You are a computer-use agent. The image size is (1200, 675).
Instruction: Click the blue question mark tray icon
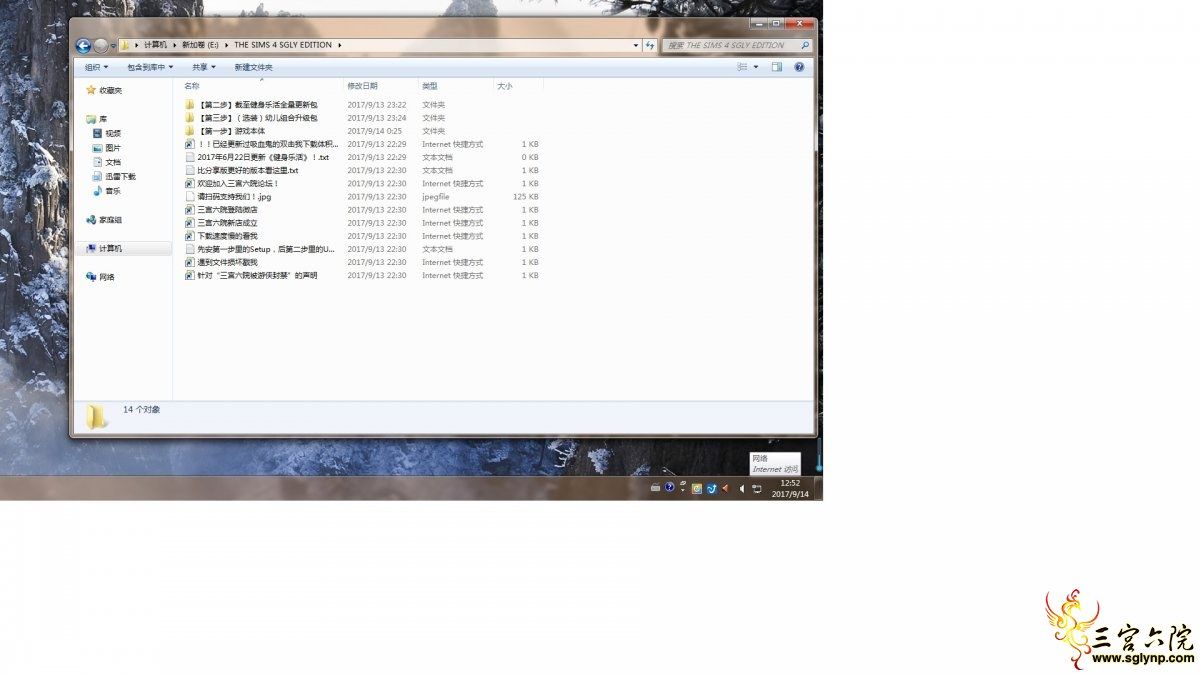click(x=669, y=488)
